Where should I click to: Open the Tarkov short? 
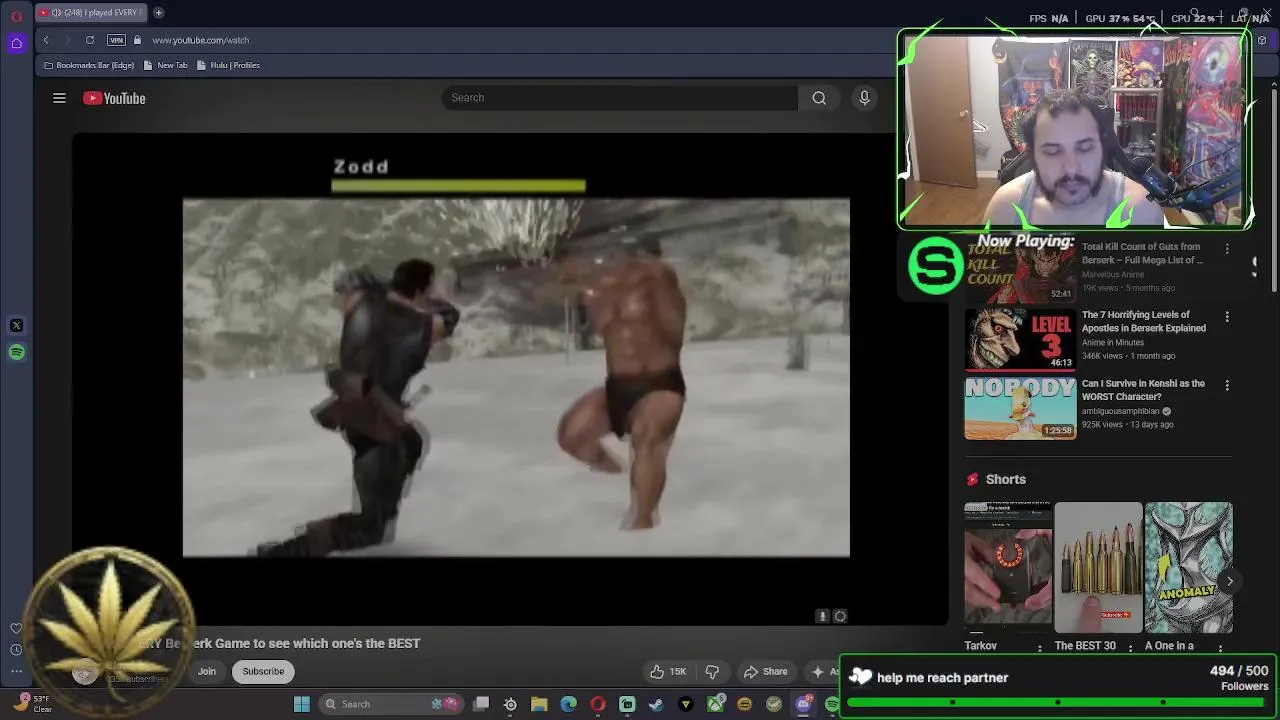point(1007,567)
